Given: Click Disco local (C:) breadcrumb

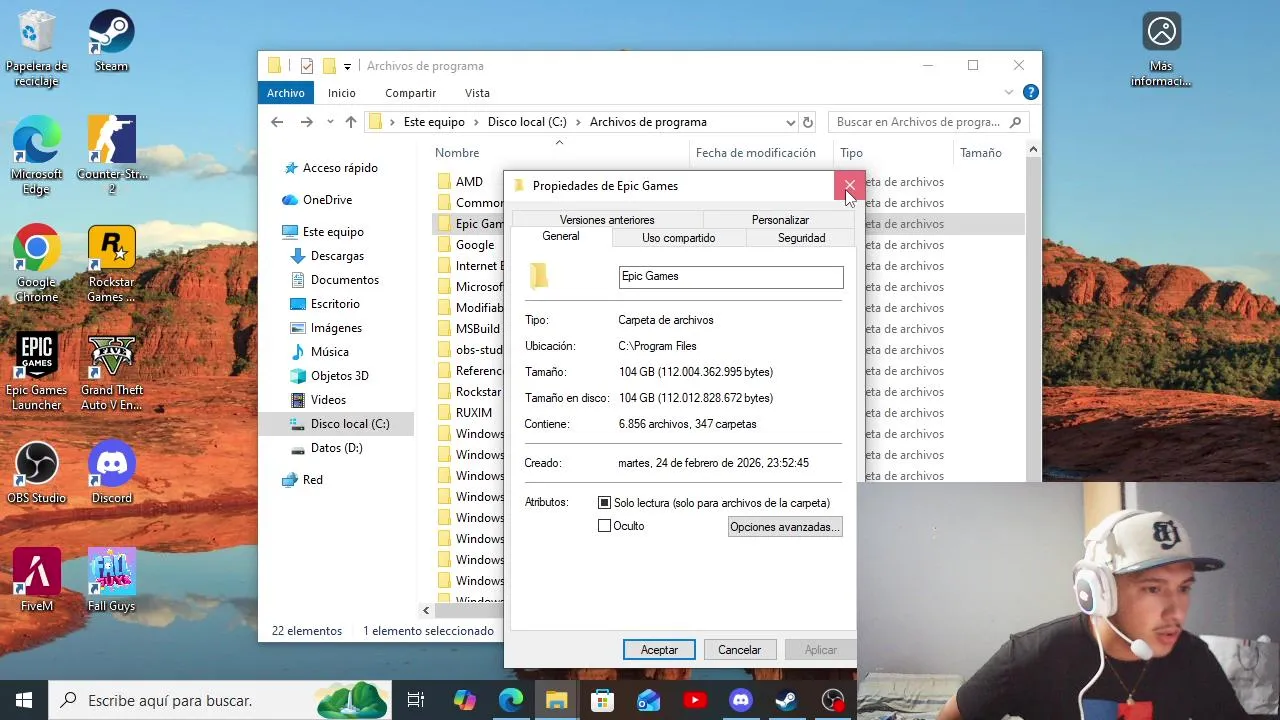Looking at the screenshot, I should (x=527, y=122).
